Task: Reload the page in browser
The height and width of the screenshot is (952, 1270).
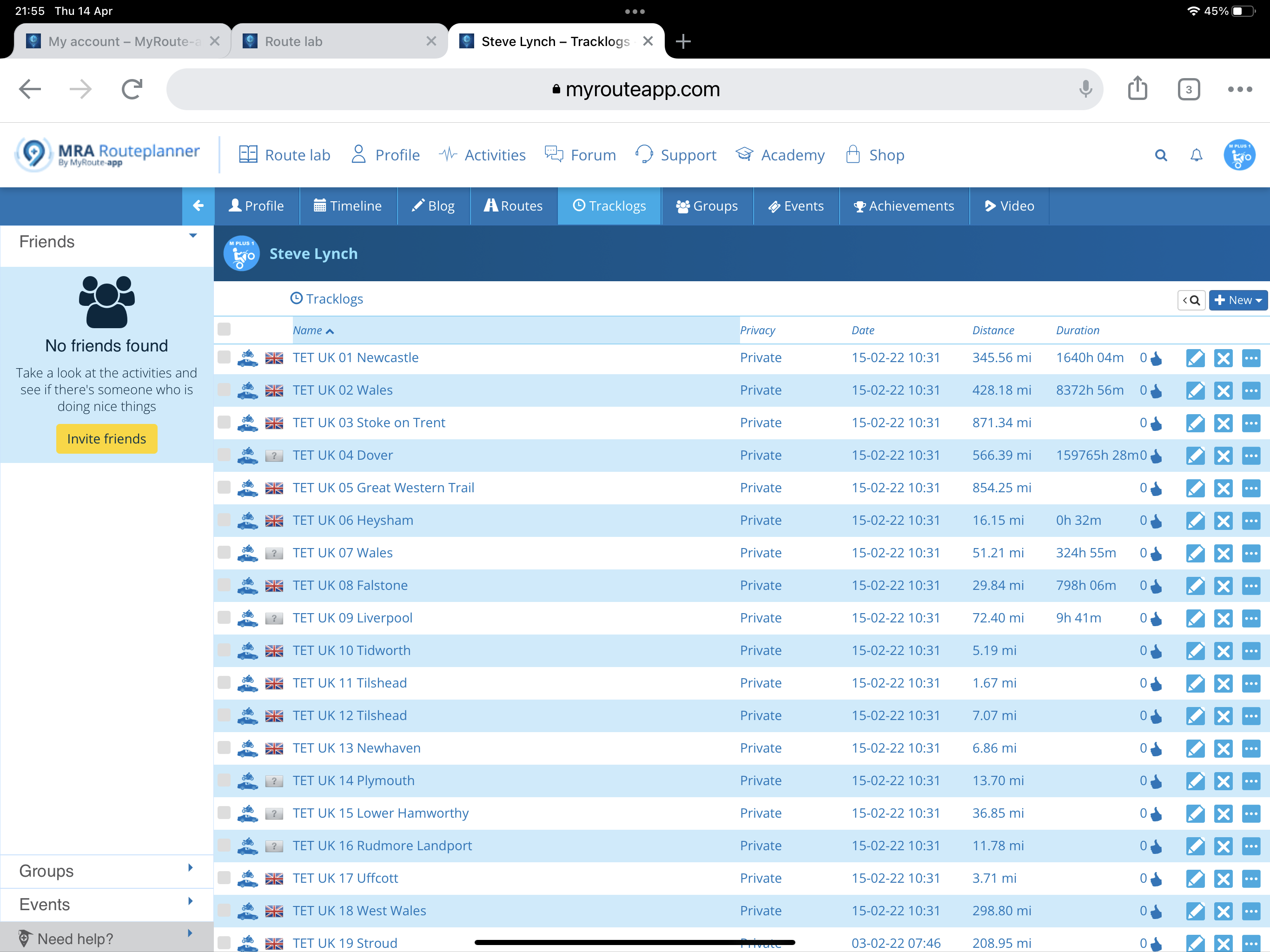Action: click(x=132, y=90)
